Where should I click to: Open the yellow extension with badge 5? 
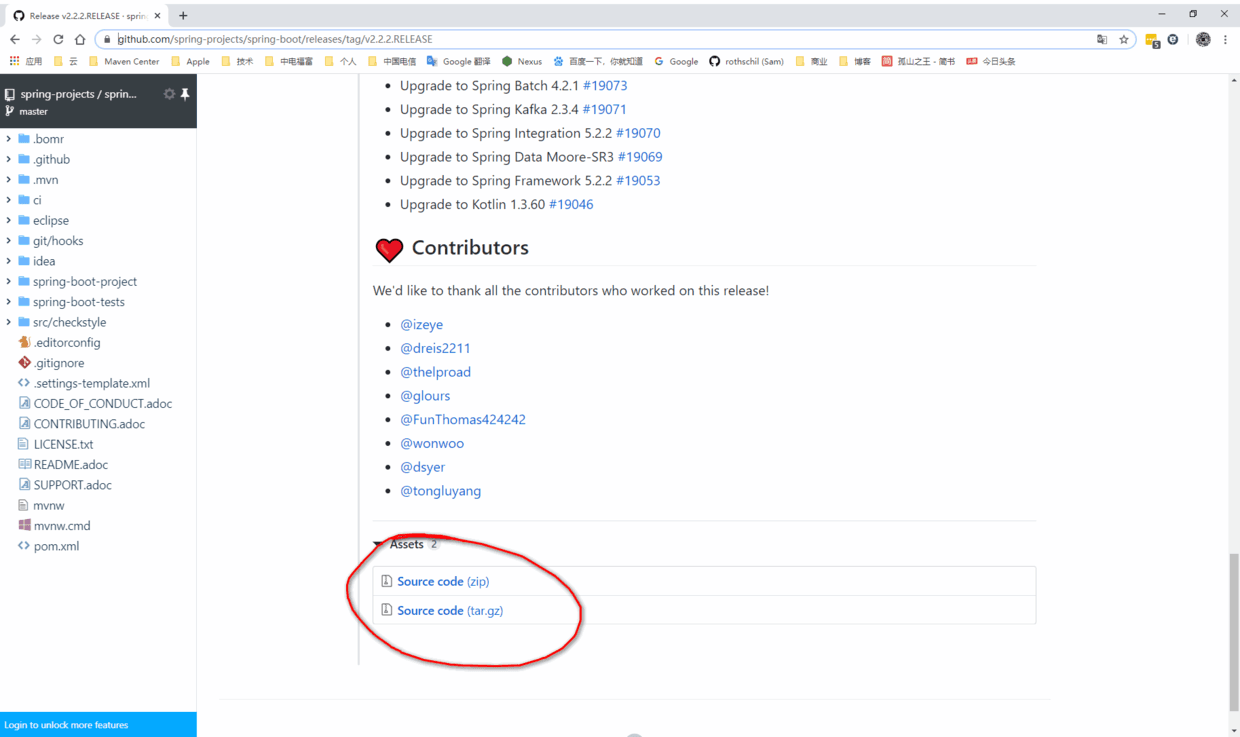(1152, 40)
